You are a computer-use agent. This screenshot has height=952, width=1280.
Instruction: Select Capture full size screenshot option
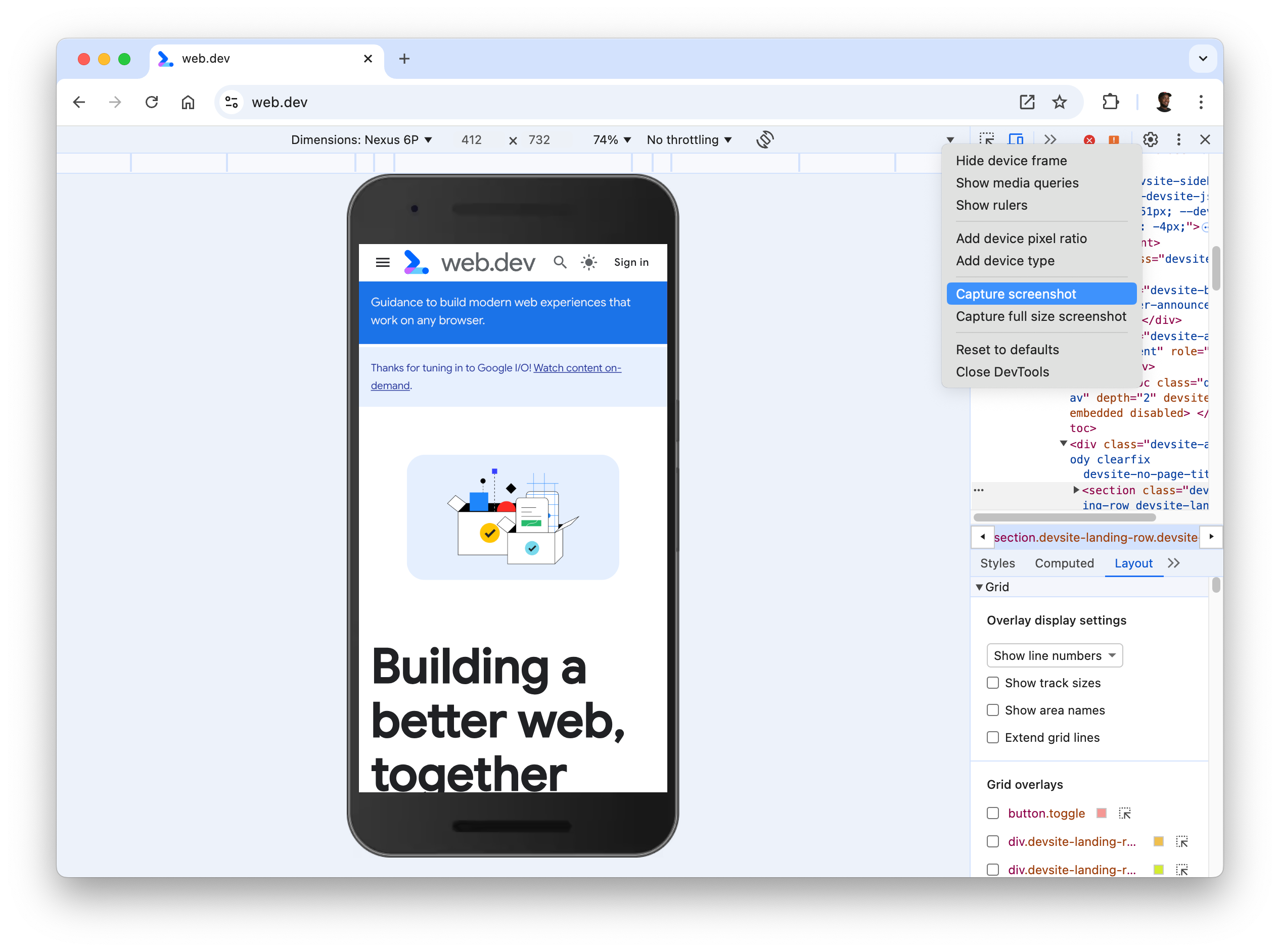(1041, 316)
